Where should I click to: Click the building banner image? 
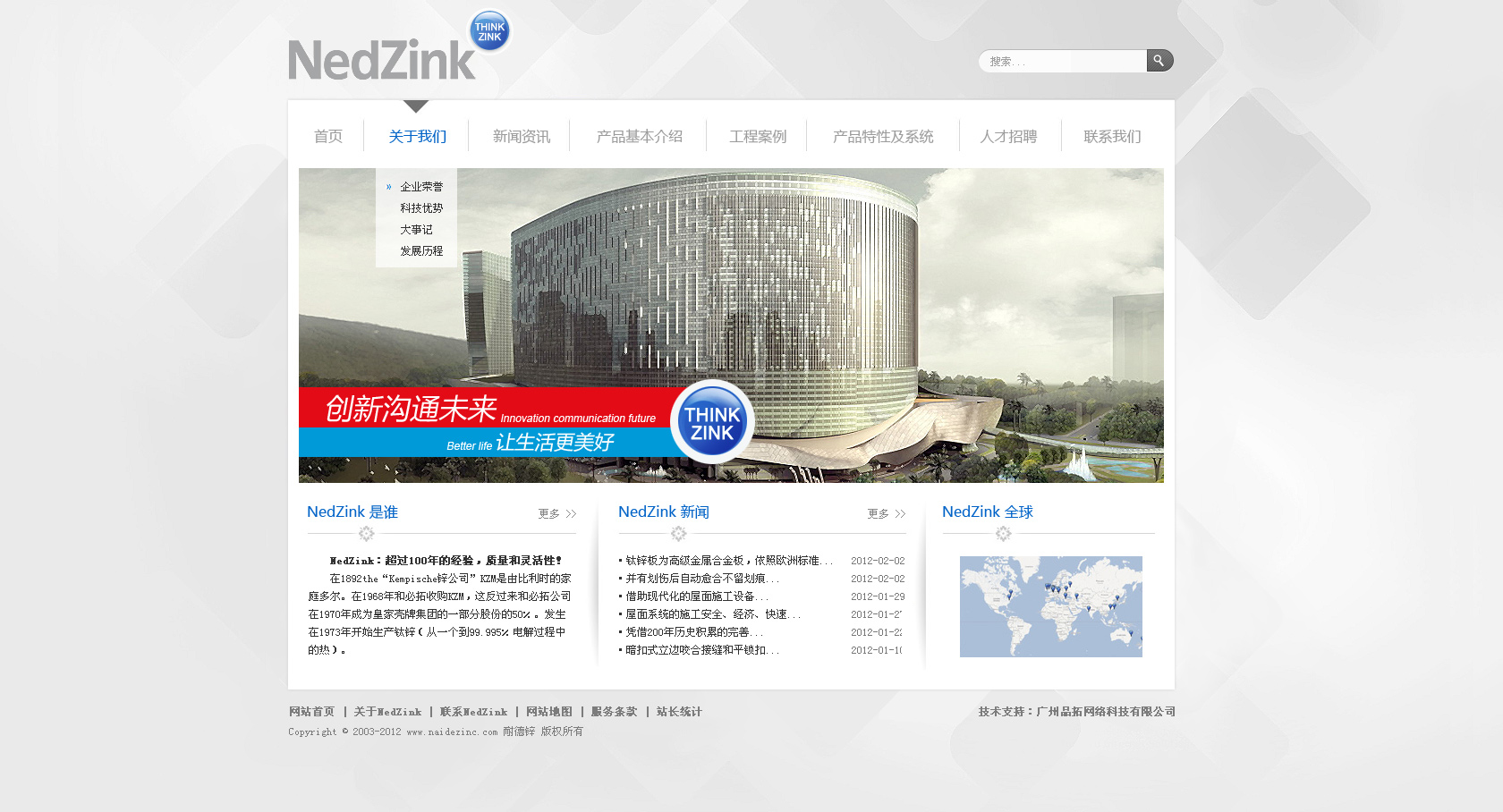(x=731, y=326)
